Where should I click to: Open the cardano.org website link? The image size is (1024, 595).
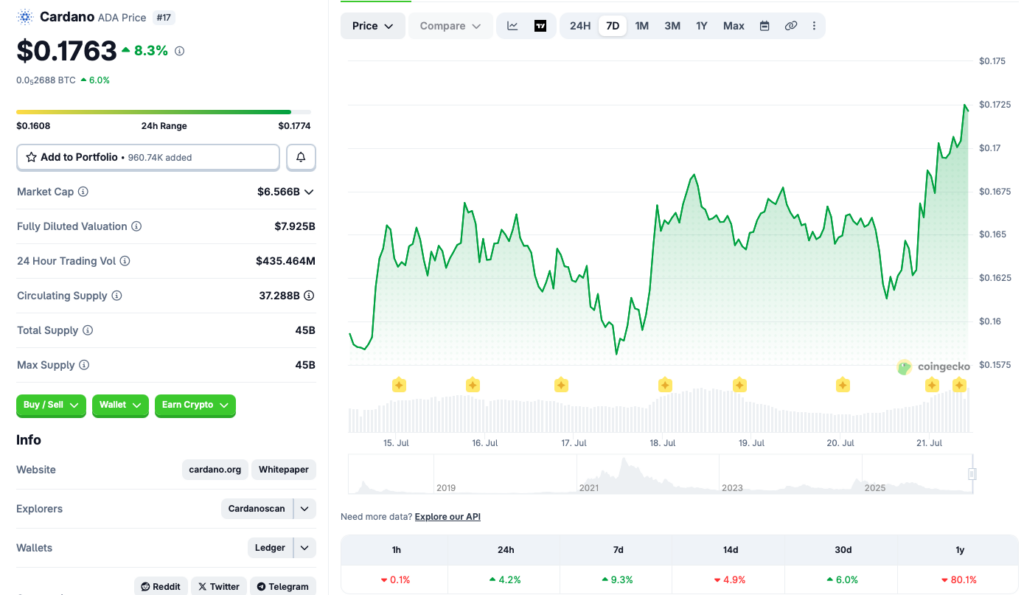coord(215,470)
